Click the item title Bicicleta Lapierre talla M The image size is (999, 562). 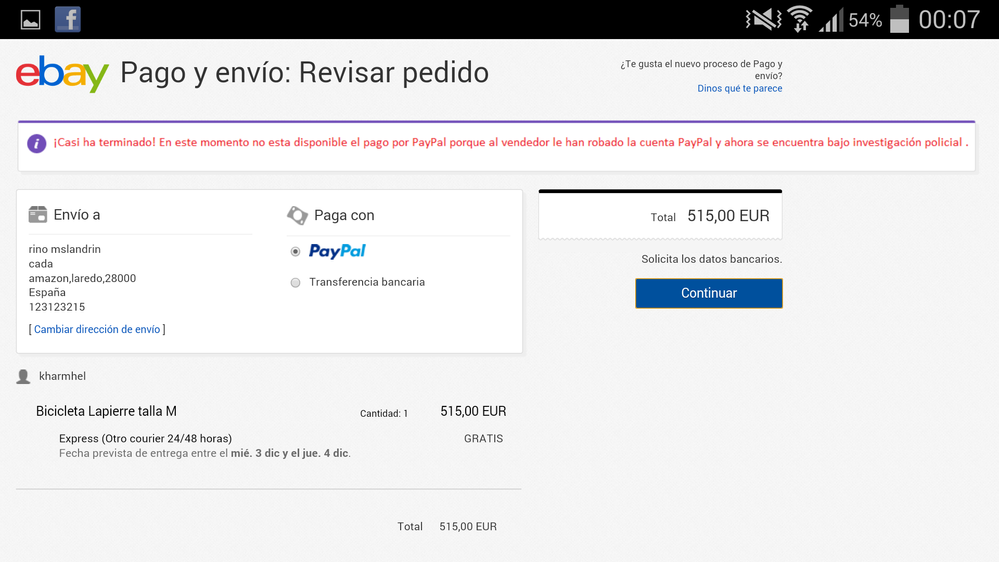tap(106, 411)
